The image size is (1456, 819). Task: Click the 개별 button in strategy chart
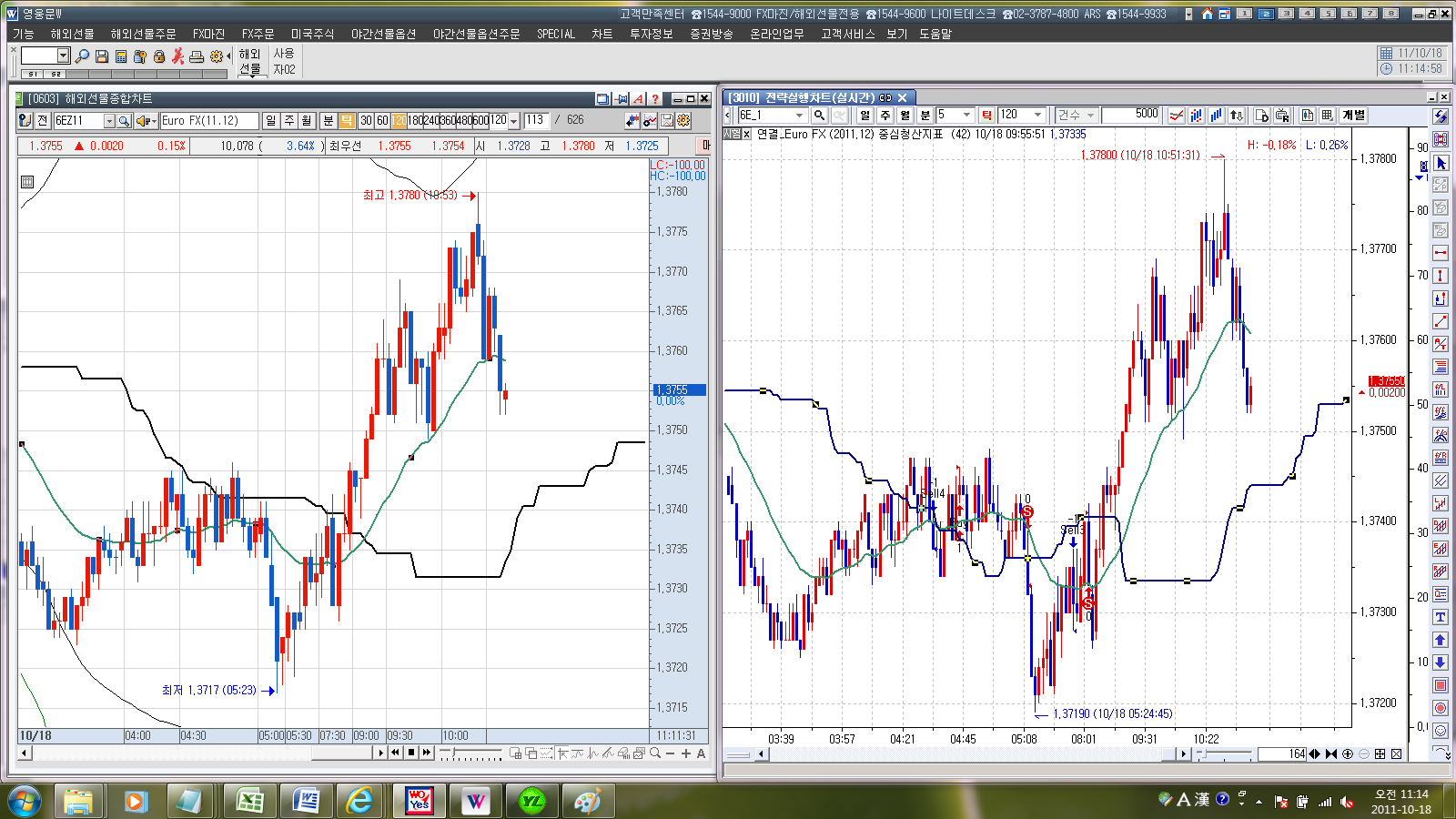(1353, 115)
